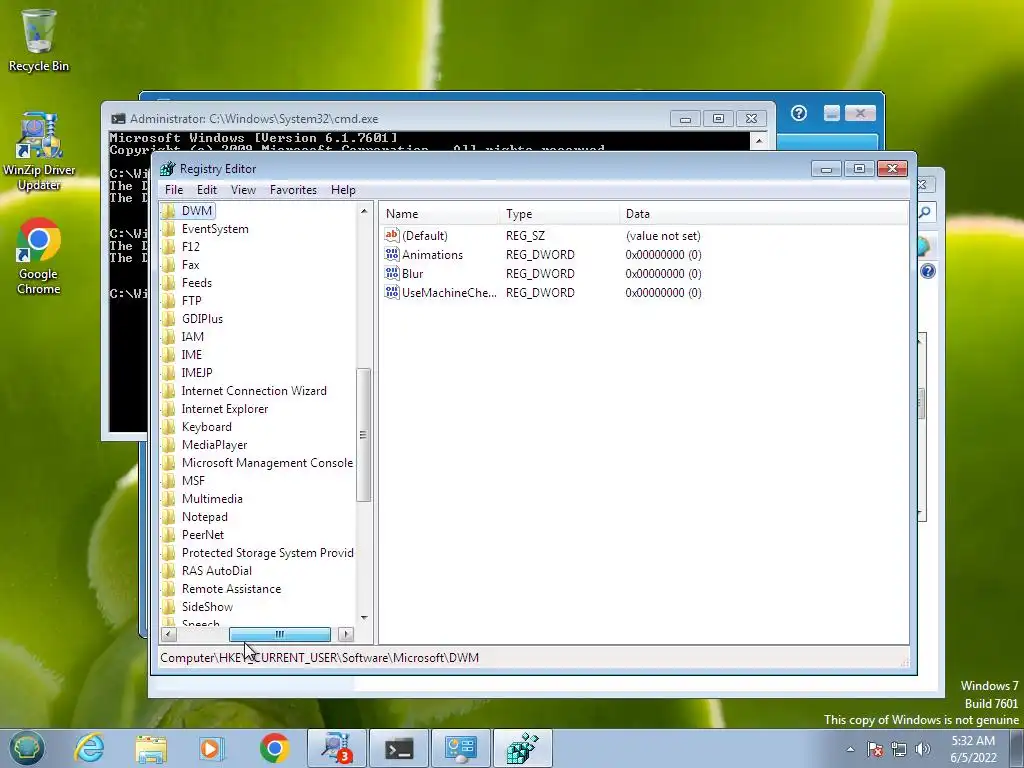Select the MSF key in the tree

coord(193,481)
